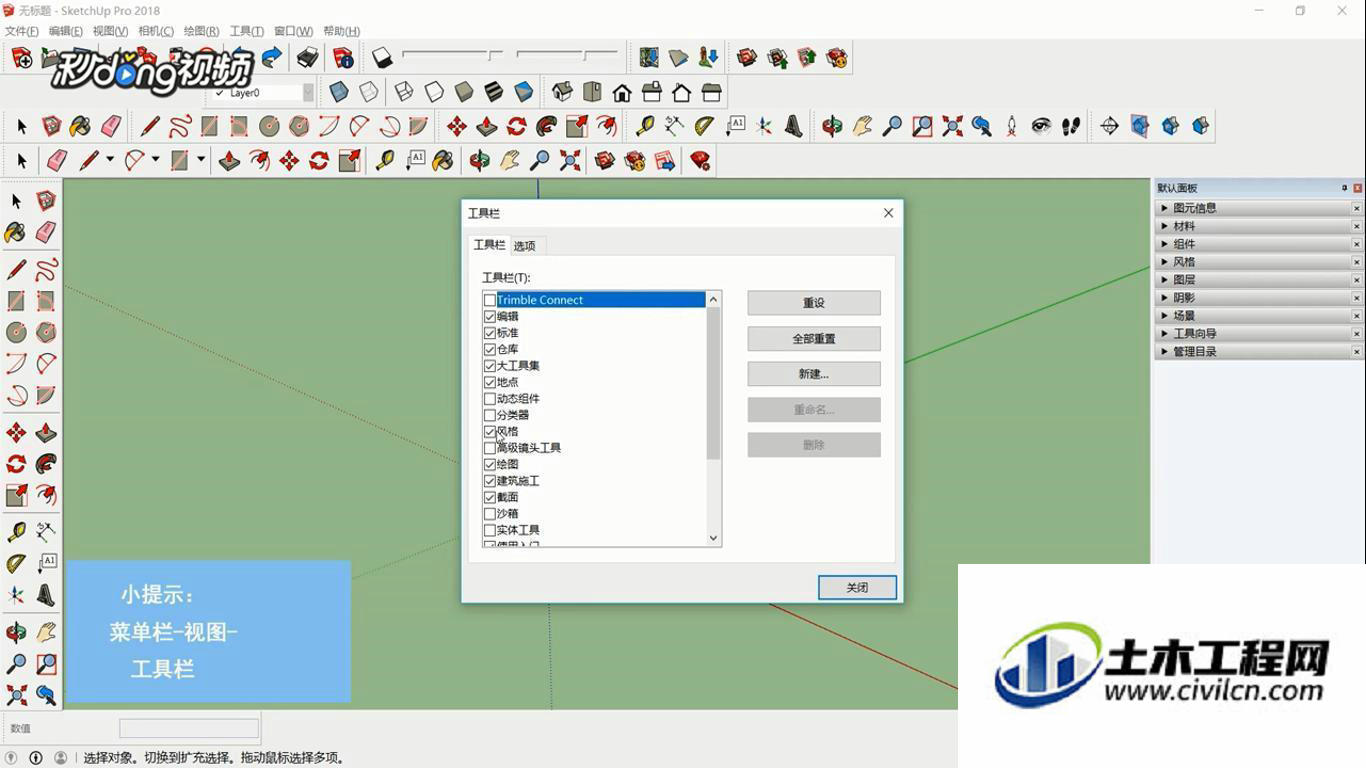Click the Print icon in top toolbar
1366x768 pixels.
point(307,58)
